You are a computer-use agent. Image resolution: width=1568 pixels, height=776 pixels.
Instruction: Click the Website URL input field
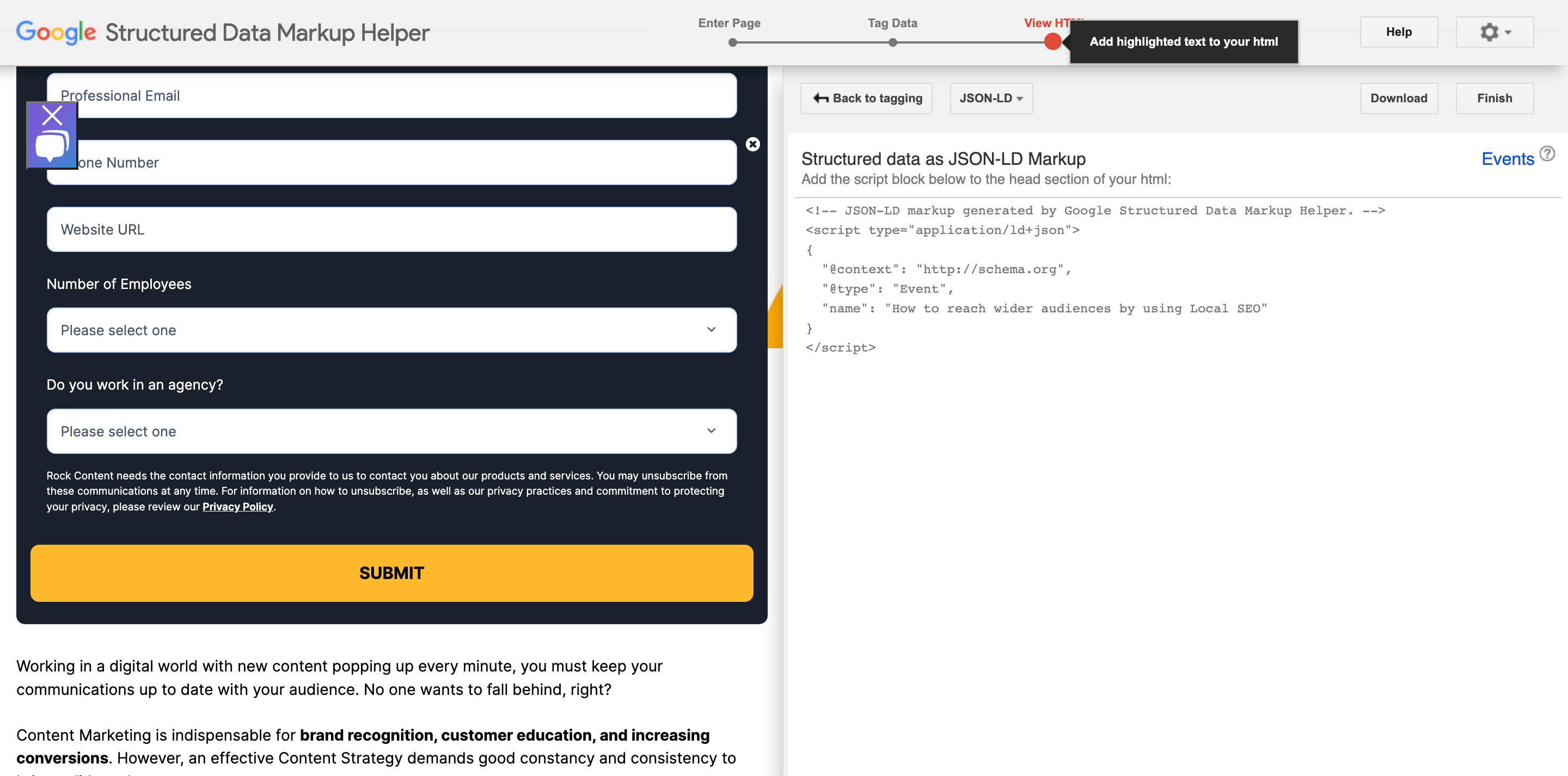coord(391,229)
